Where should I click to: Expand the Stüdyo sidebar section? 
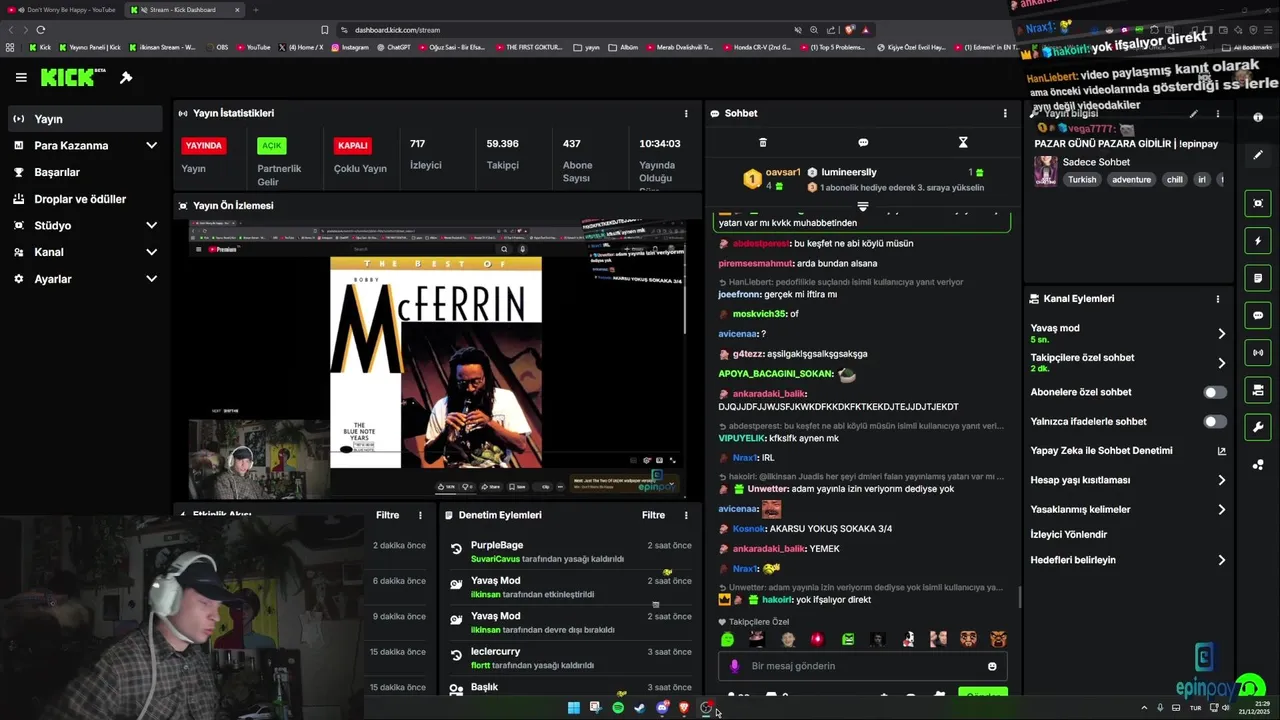(151, 225)
